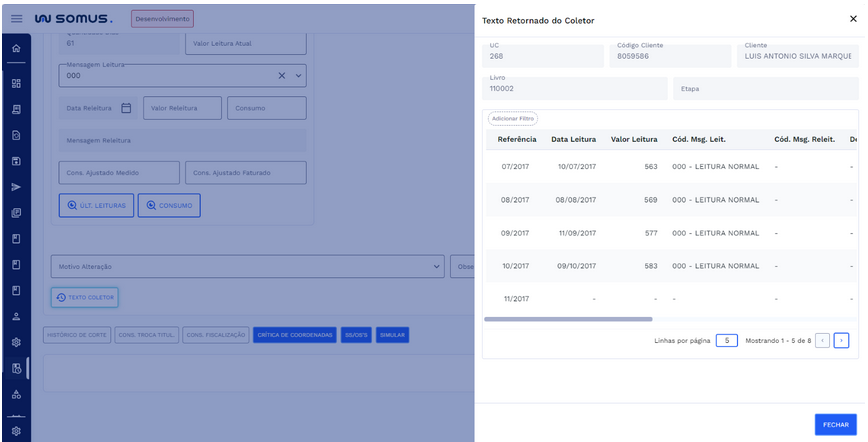The height and width of the screenshot is (442, 868).
Task: Sort by the Data Leitura column header
Action: click(574, 139)
